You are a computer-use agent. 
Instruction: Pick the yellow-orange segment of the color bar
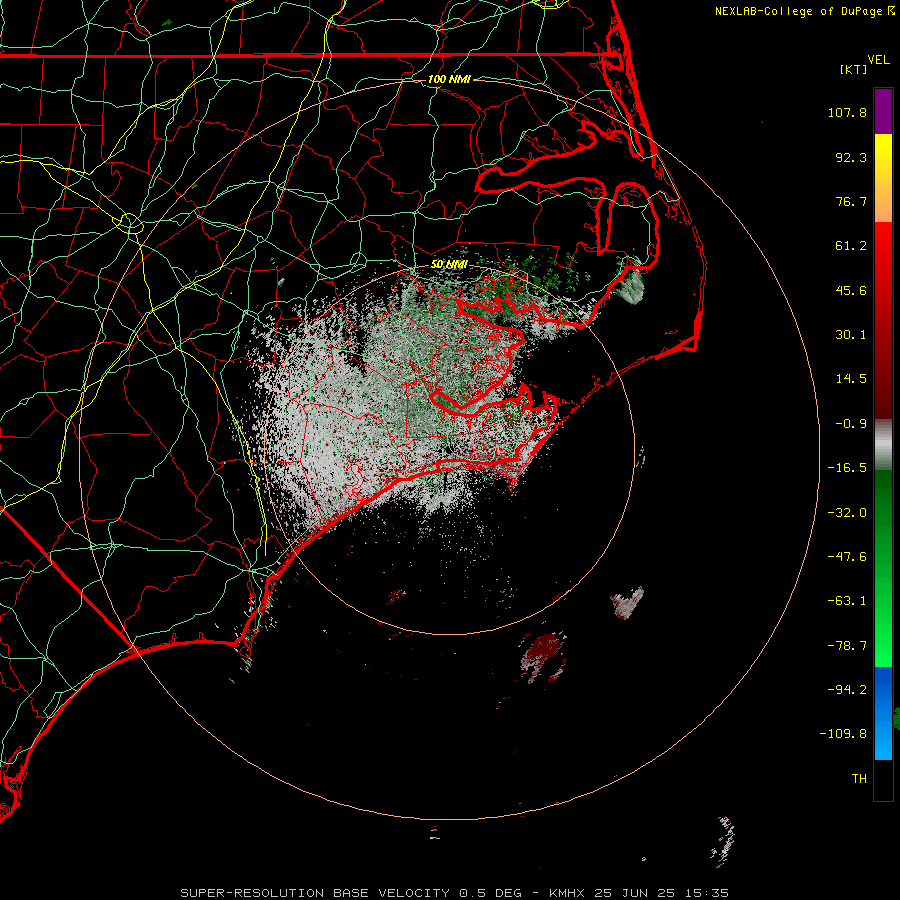click(x=883, y=178)
